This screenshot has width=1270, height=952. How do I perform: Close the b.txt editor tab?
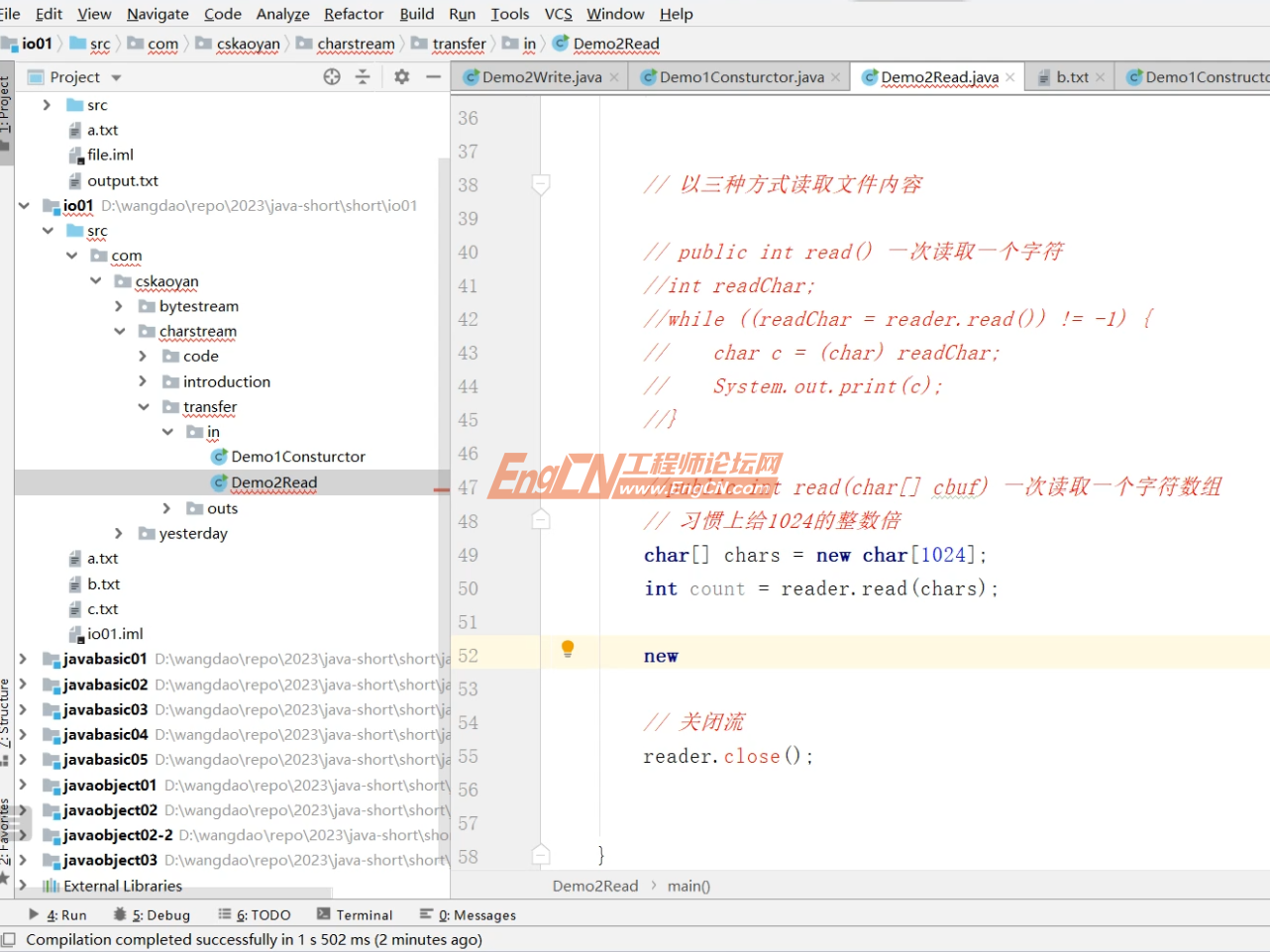tap(1100, 77)
